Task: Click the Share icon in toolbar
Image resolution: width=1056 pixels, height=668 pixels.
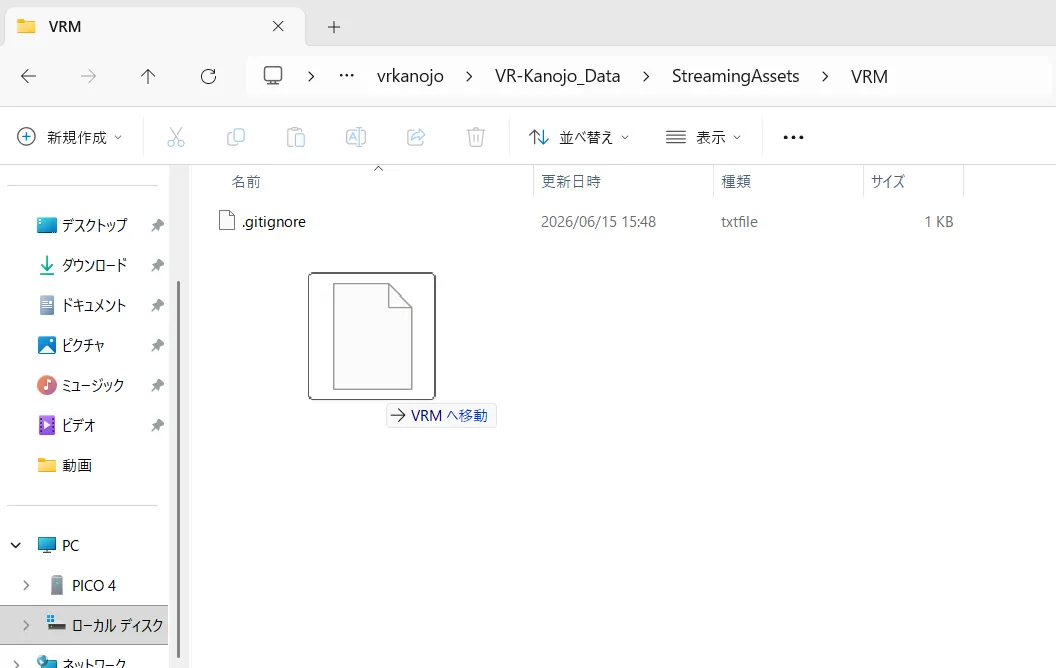Action: pyautogui.click(x=416, y=137)
